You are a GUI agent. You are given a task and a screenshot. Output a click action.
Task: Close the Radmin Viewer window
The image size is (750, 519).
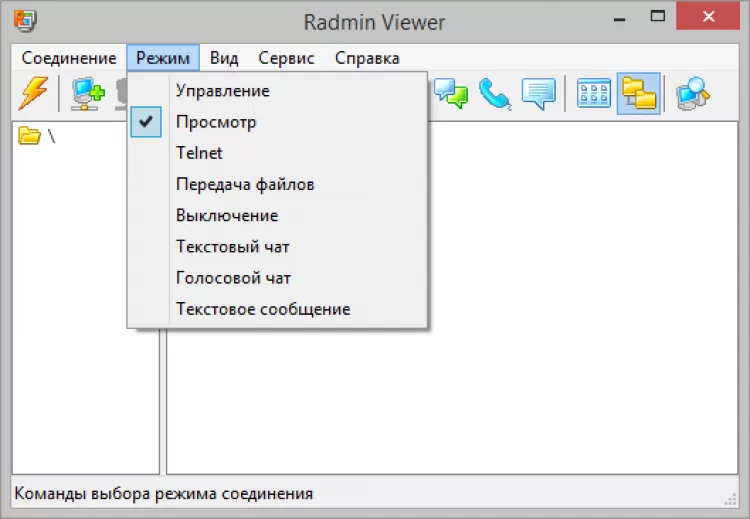coord(708,16)
